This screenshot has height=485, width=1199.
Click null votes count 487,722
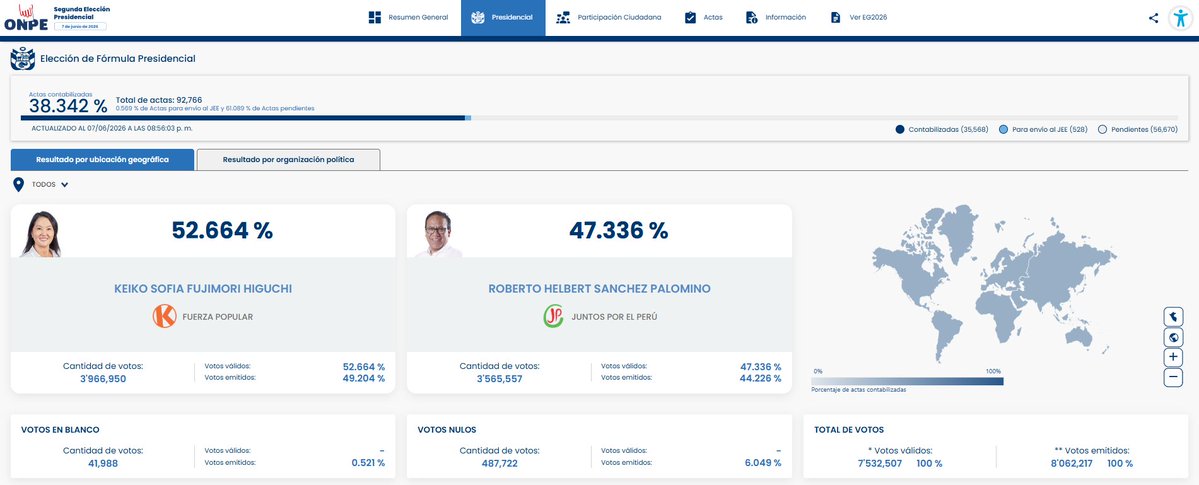[499, 464]
